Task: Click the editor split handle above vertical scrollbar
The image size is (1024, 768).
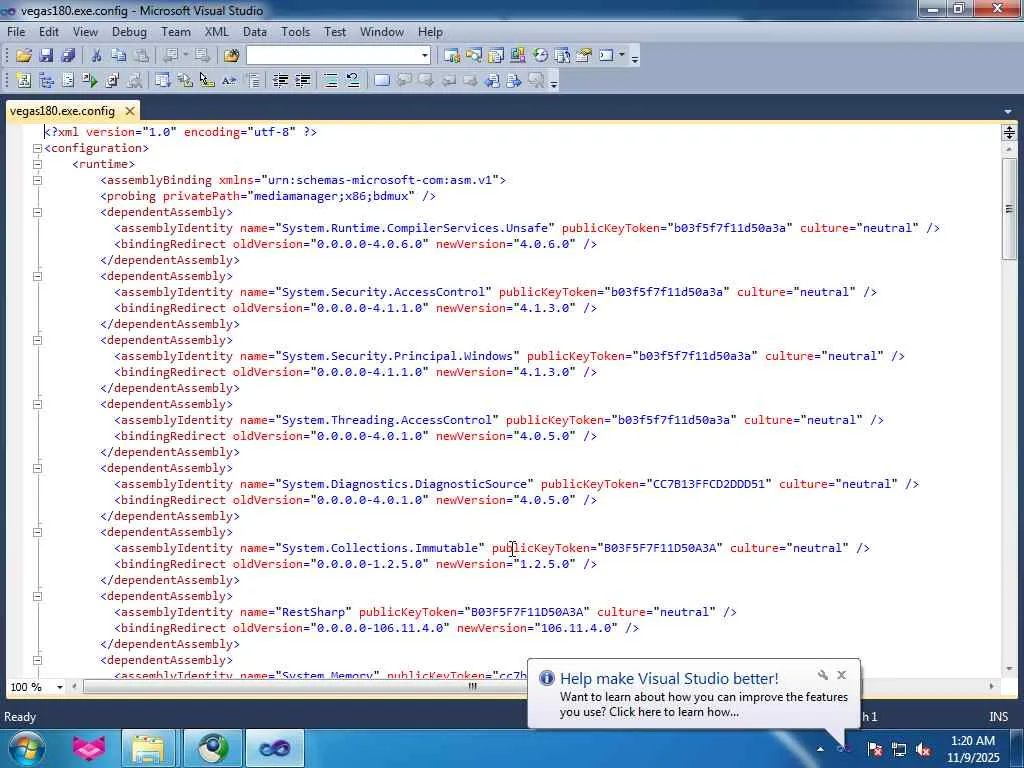Action: tap(1009, 133)
